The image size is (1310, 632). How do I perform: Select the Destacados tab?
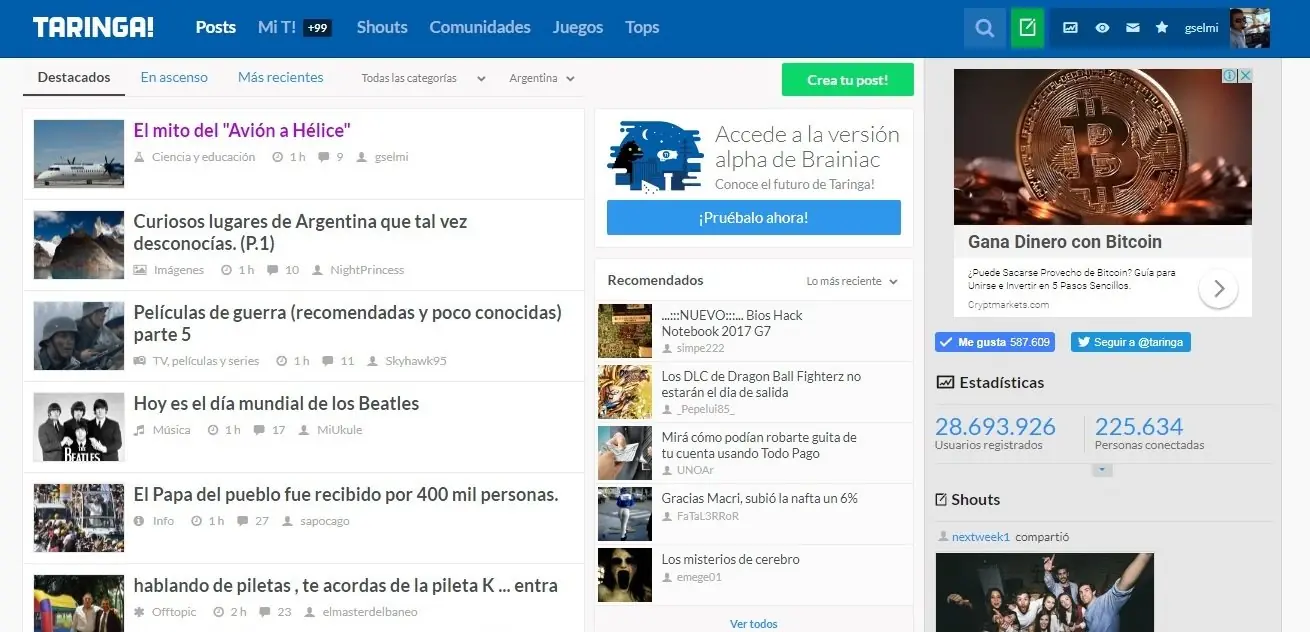[x=74, y=77]
